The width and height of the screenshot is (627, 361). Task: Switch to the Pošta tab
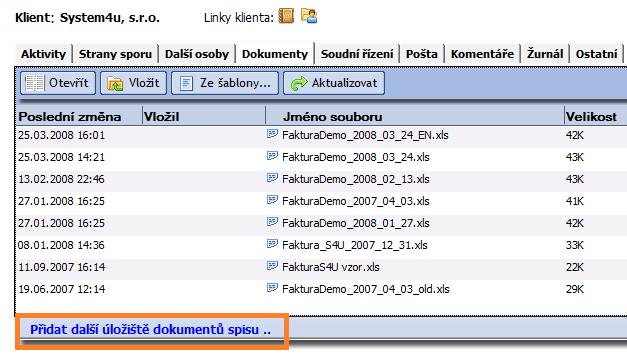[422, 54]
